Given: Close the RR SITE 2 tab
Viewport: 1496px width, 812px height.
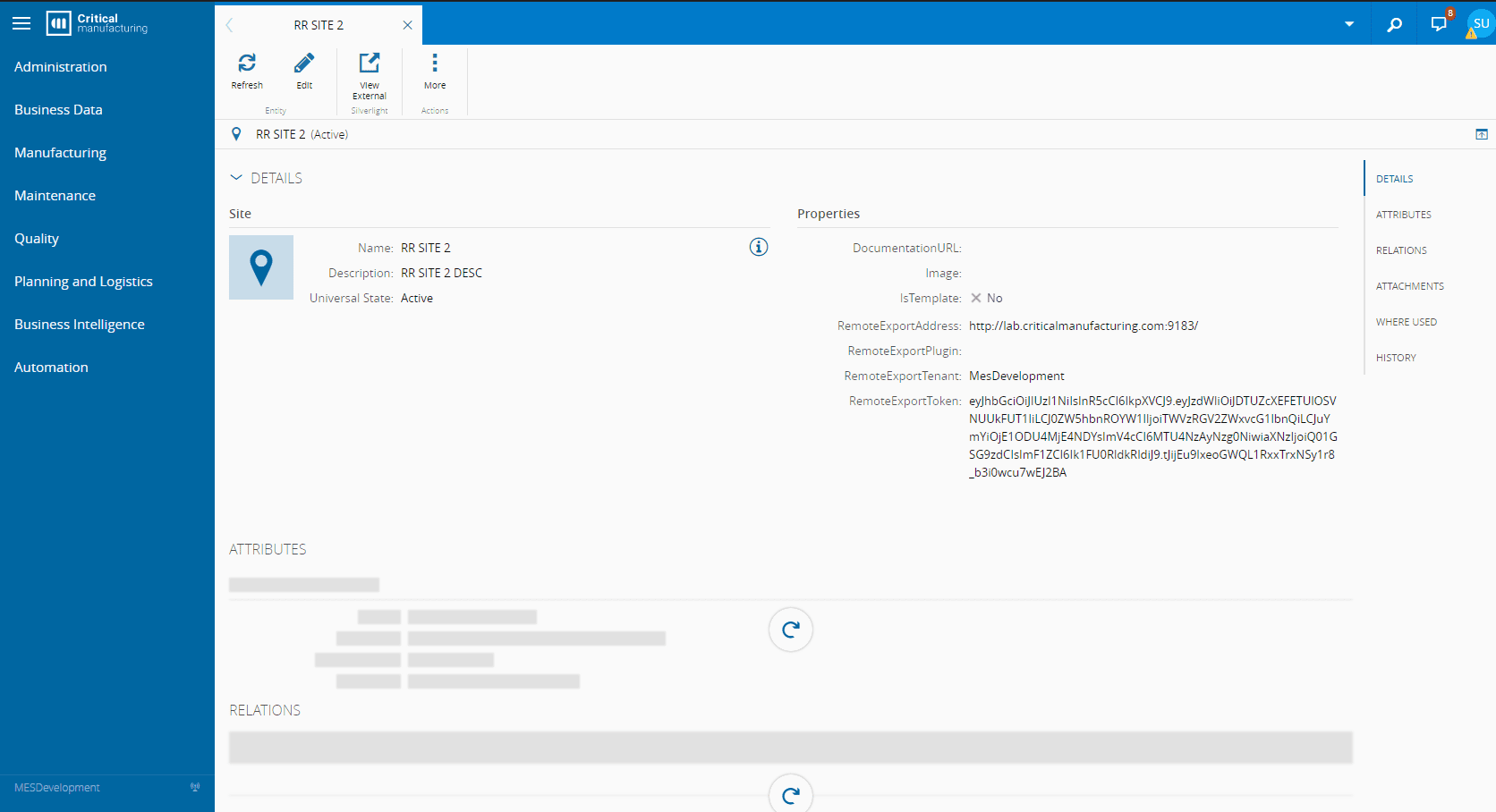Looking at the screenshot, I should (407, 25).
